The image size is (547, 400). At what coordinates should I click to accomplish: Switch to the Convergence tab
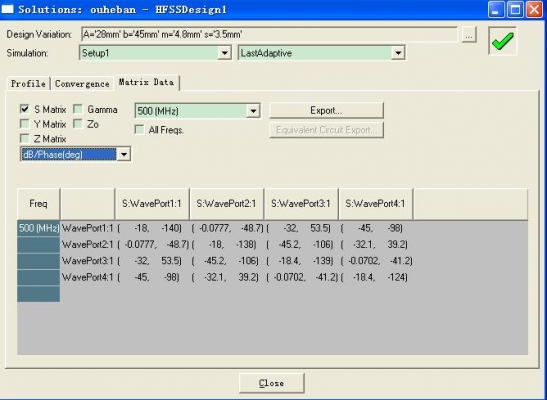click(x=82, y=84)
